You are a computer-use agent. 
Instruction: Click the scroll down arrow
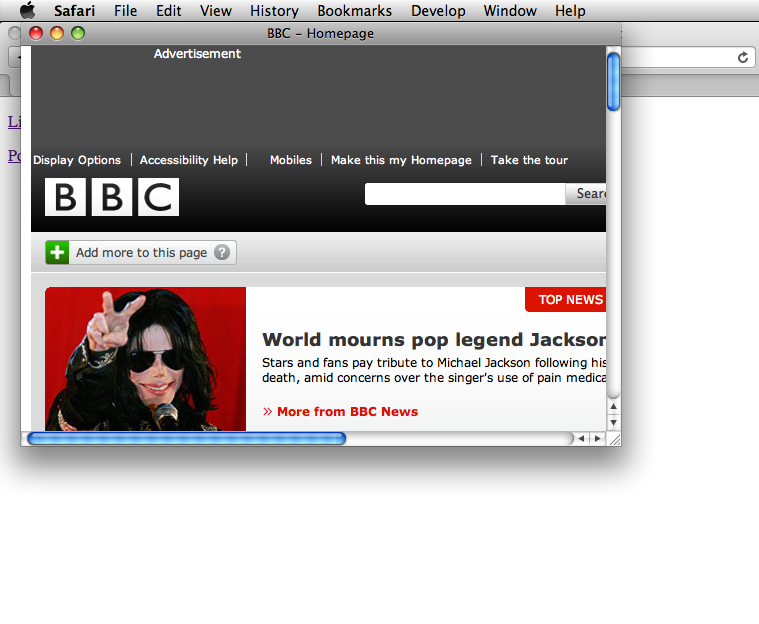(613, 423)
